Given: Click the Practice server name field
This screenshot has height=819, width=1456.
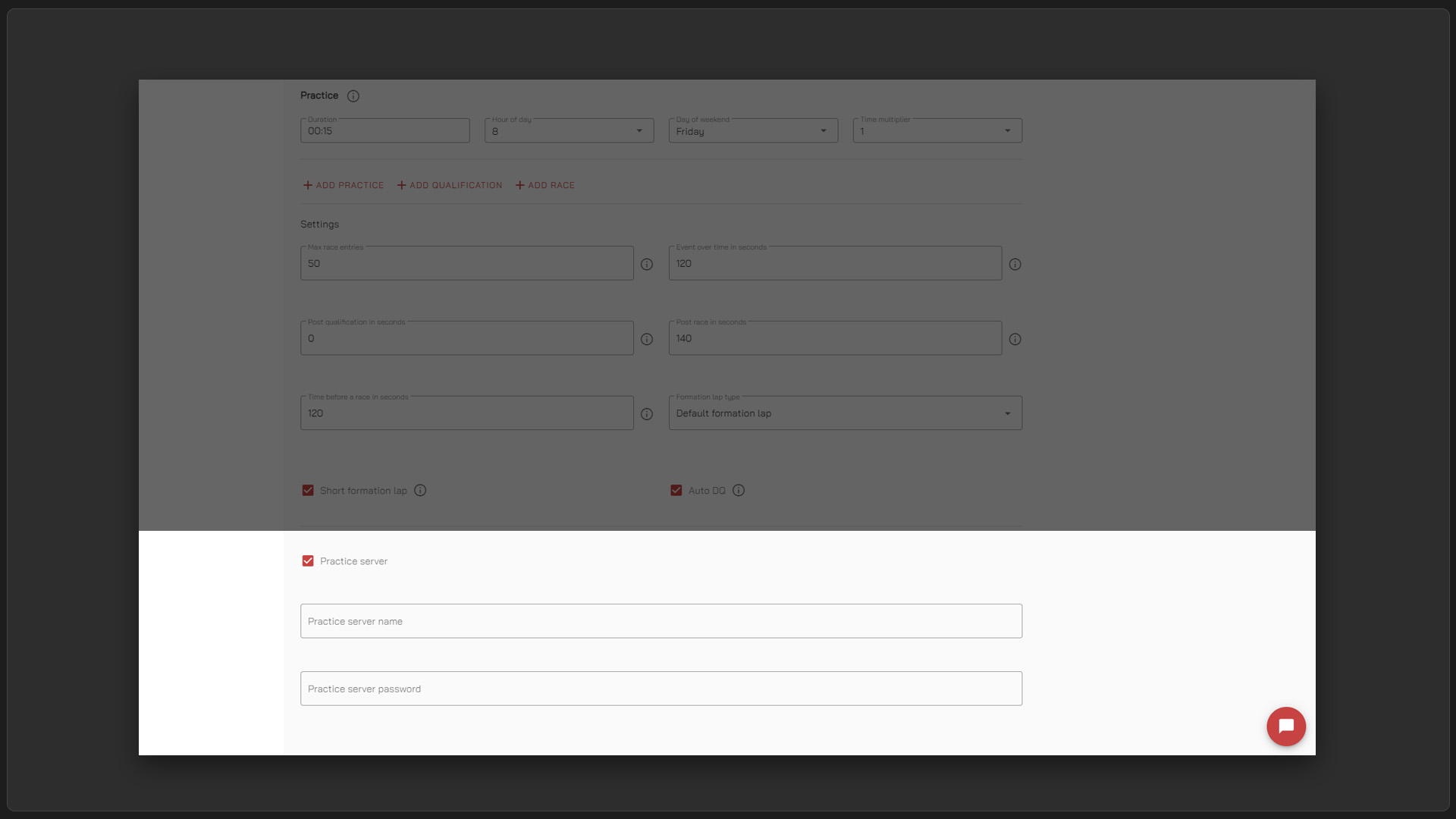Looking at the screenshot, I should pyautogui.click(x=661, y=621).
